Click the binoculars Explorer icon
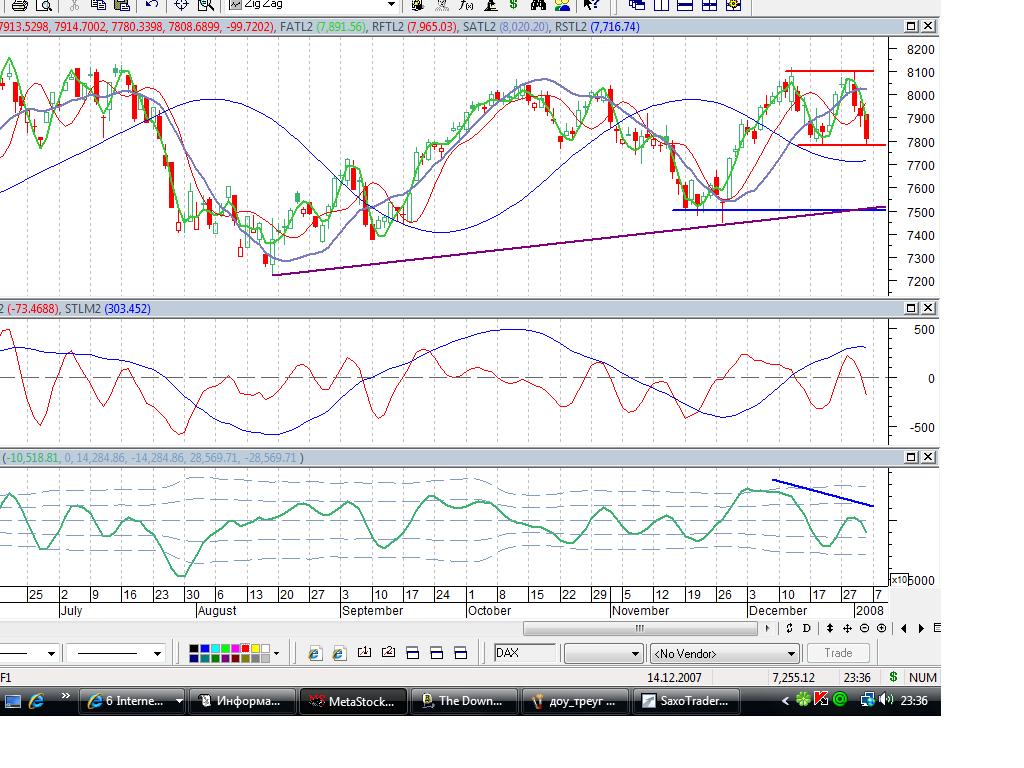Image resolution: width=1024 pixels, height=768 pixels. coord(537,5)
